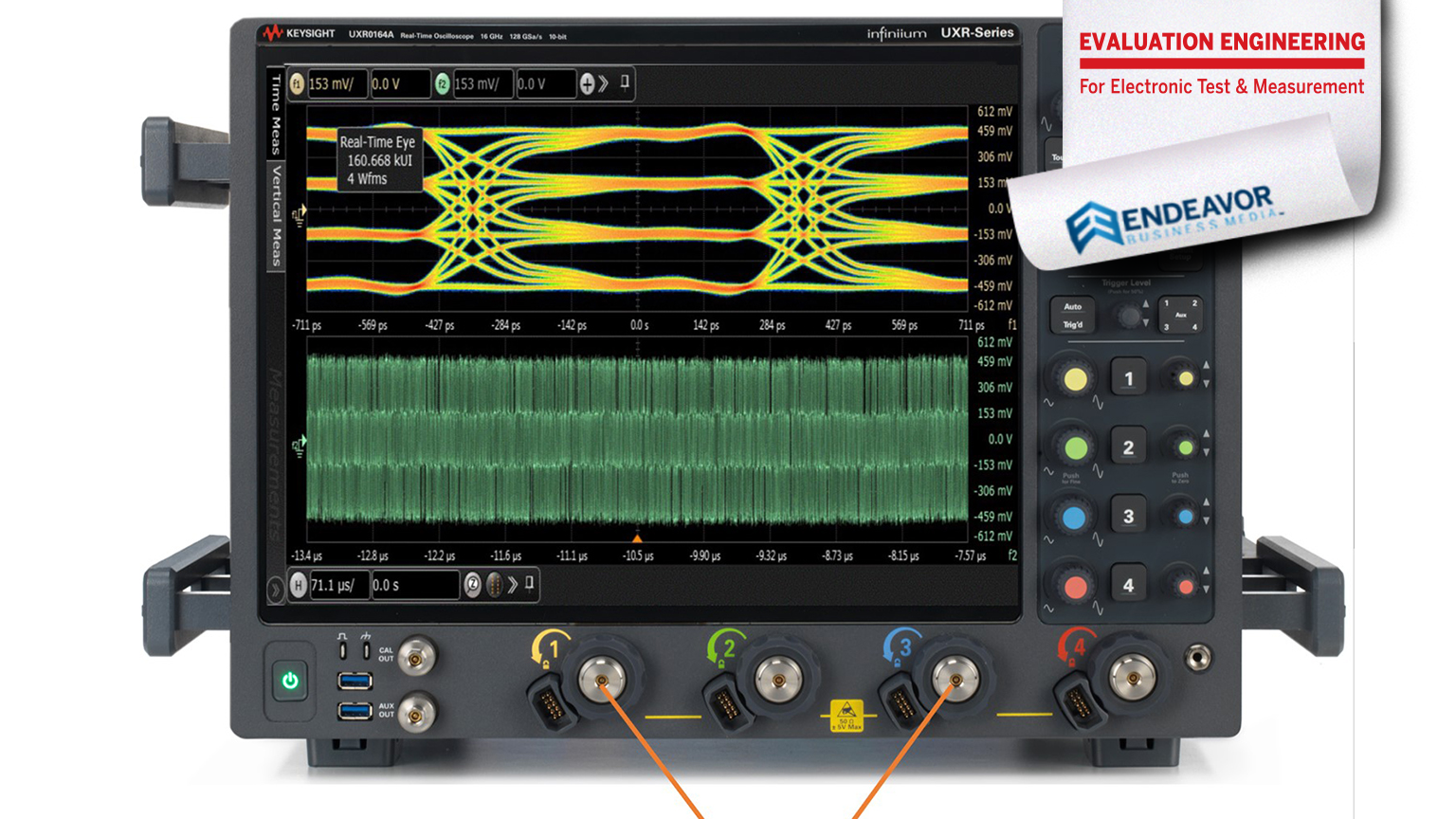Screen dimensions: 1456x819
Task: Open the horizontal timebase H icon
Action: (299, 585)
